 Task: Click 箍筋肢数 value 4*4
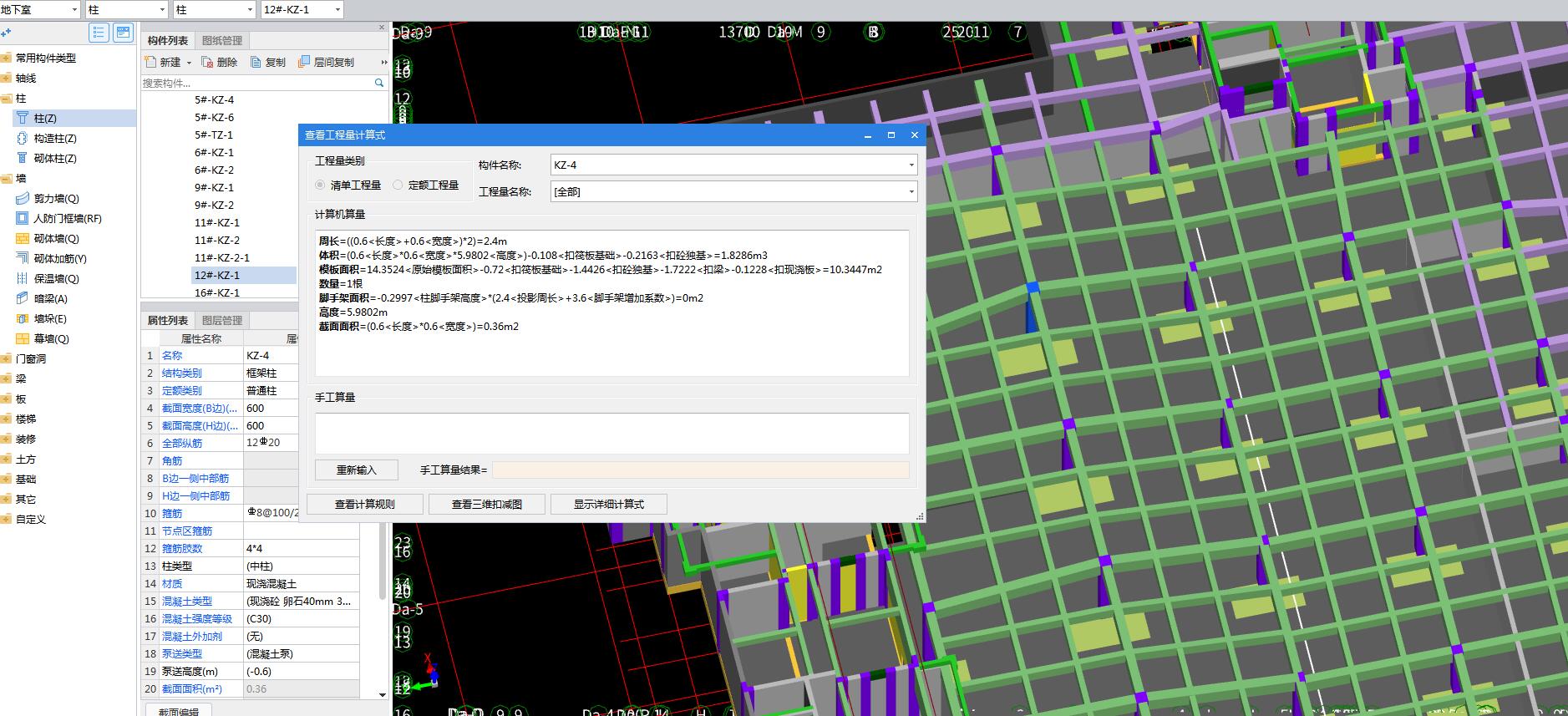302,549
